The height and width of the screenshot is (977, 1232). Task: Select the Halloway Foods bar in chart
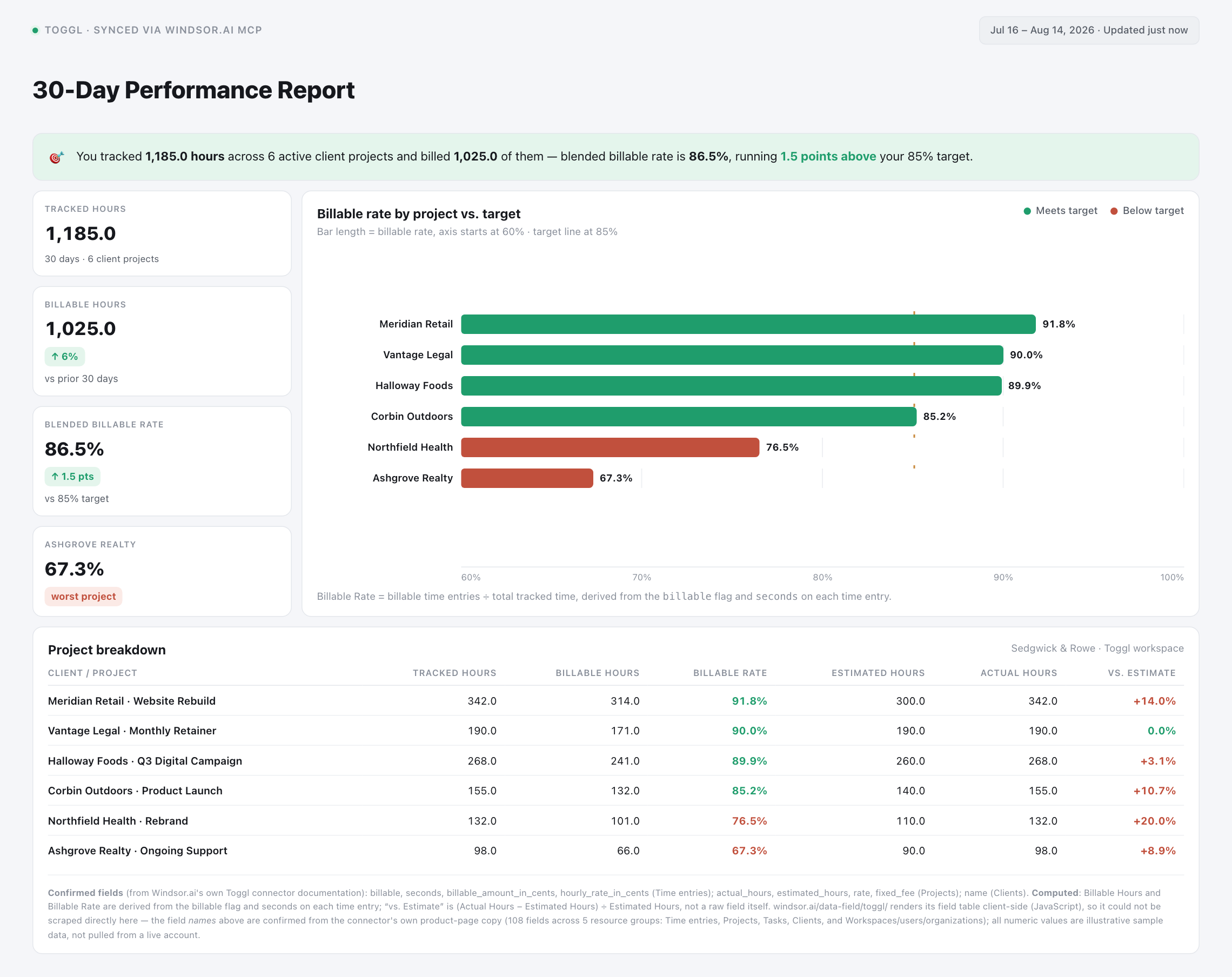click(731, 386)
